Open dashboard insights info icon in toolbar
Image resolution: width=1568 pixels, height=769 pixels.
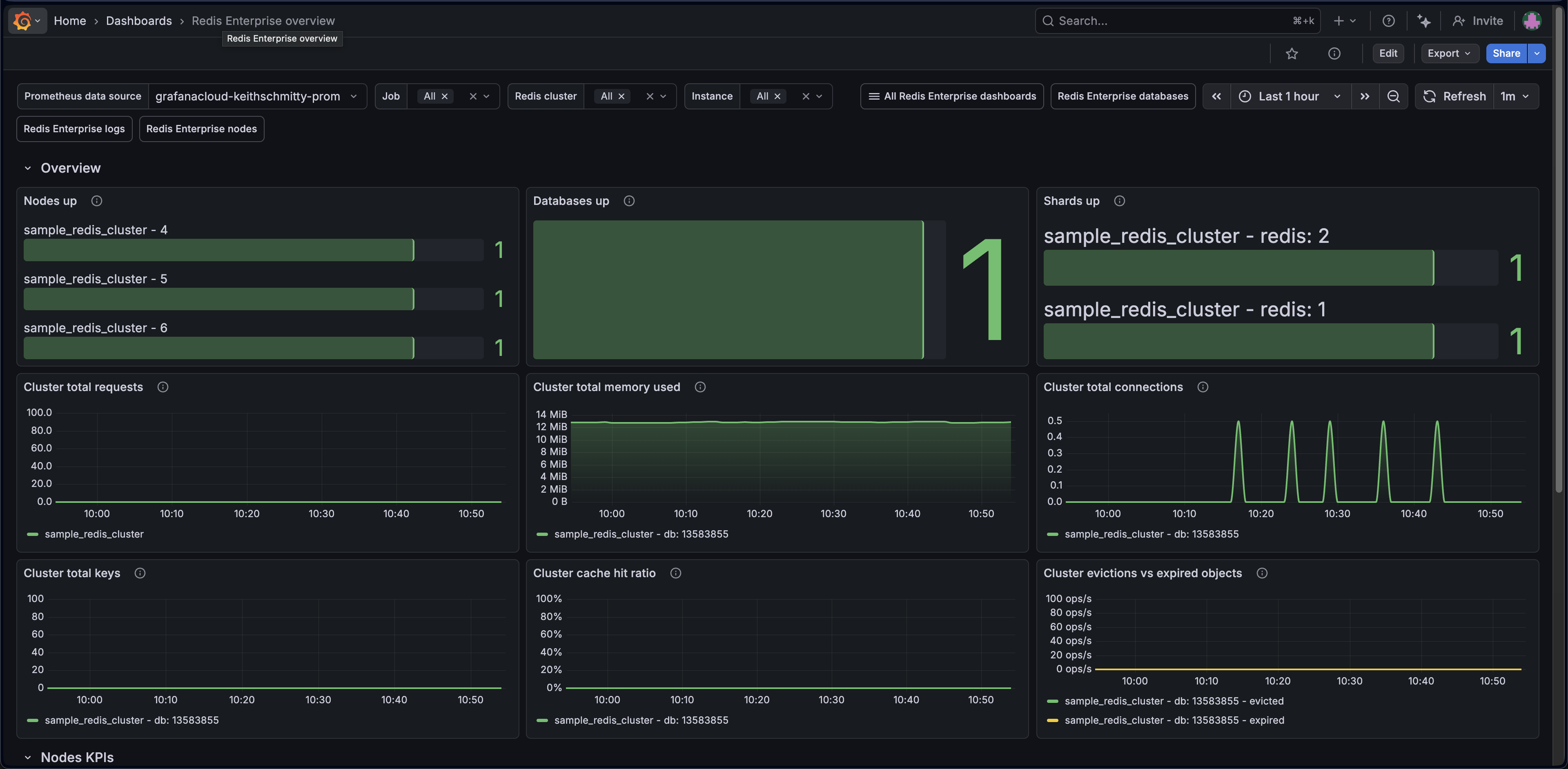1334,53
